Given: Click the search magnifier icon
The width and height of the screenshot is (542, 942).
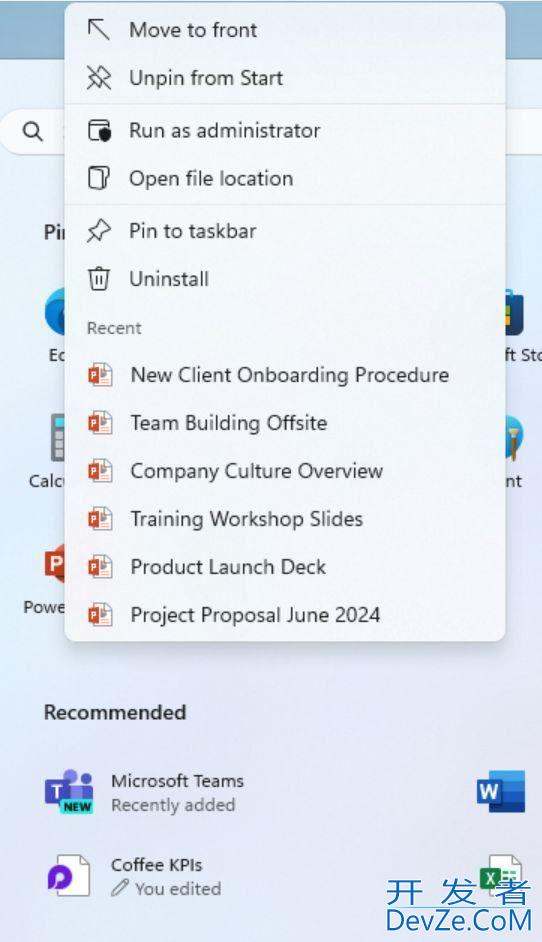Looking at the screenshot, I should click(x=32, y=131).
